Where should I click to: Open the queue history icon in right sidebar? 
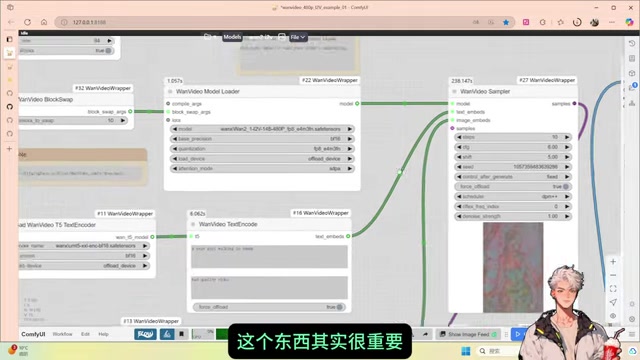(632, 43)
